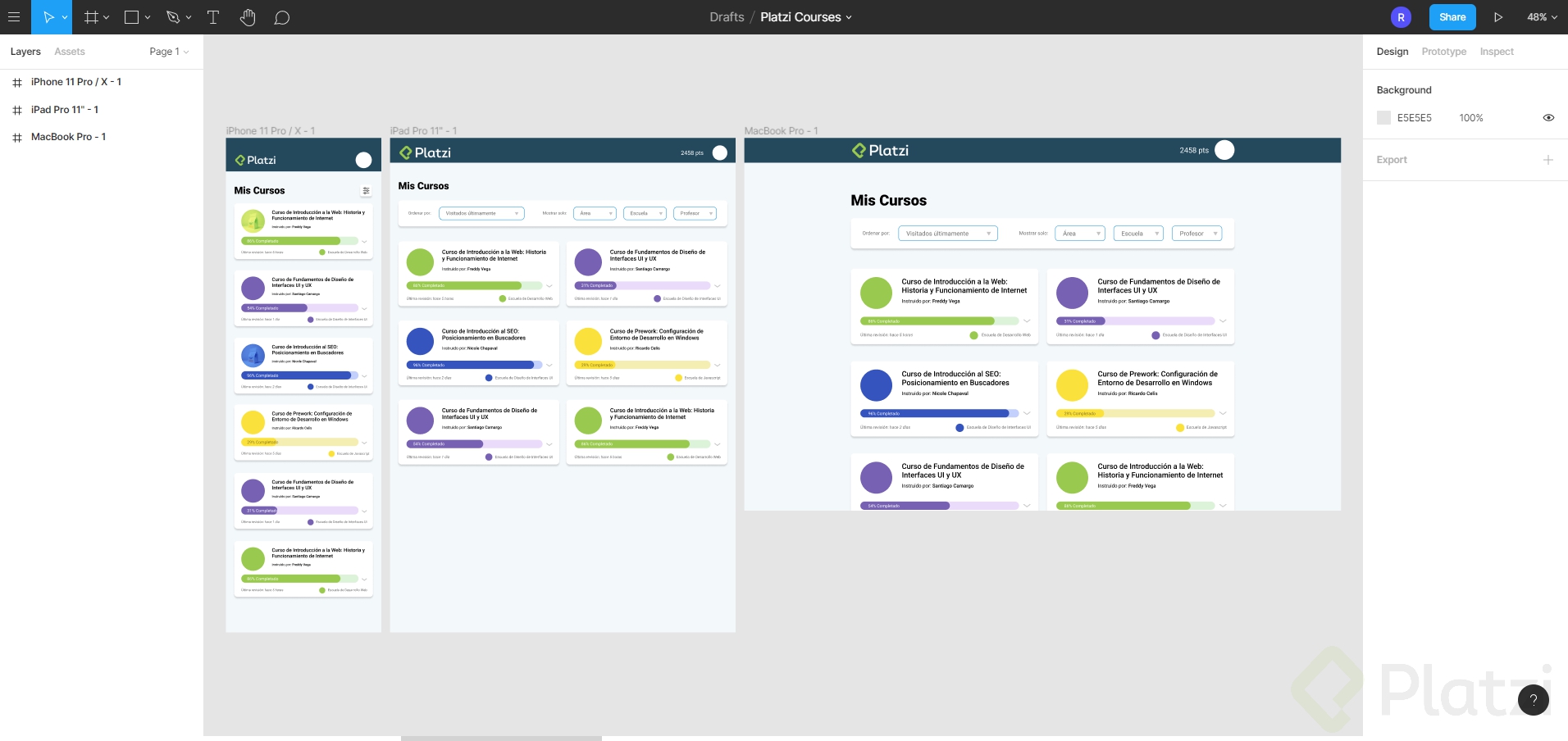This screenshot has height=741, width=1568.
Task: Open the shape tools dropdown arrow
Action: coord(148,17)
